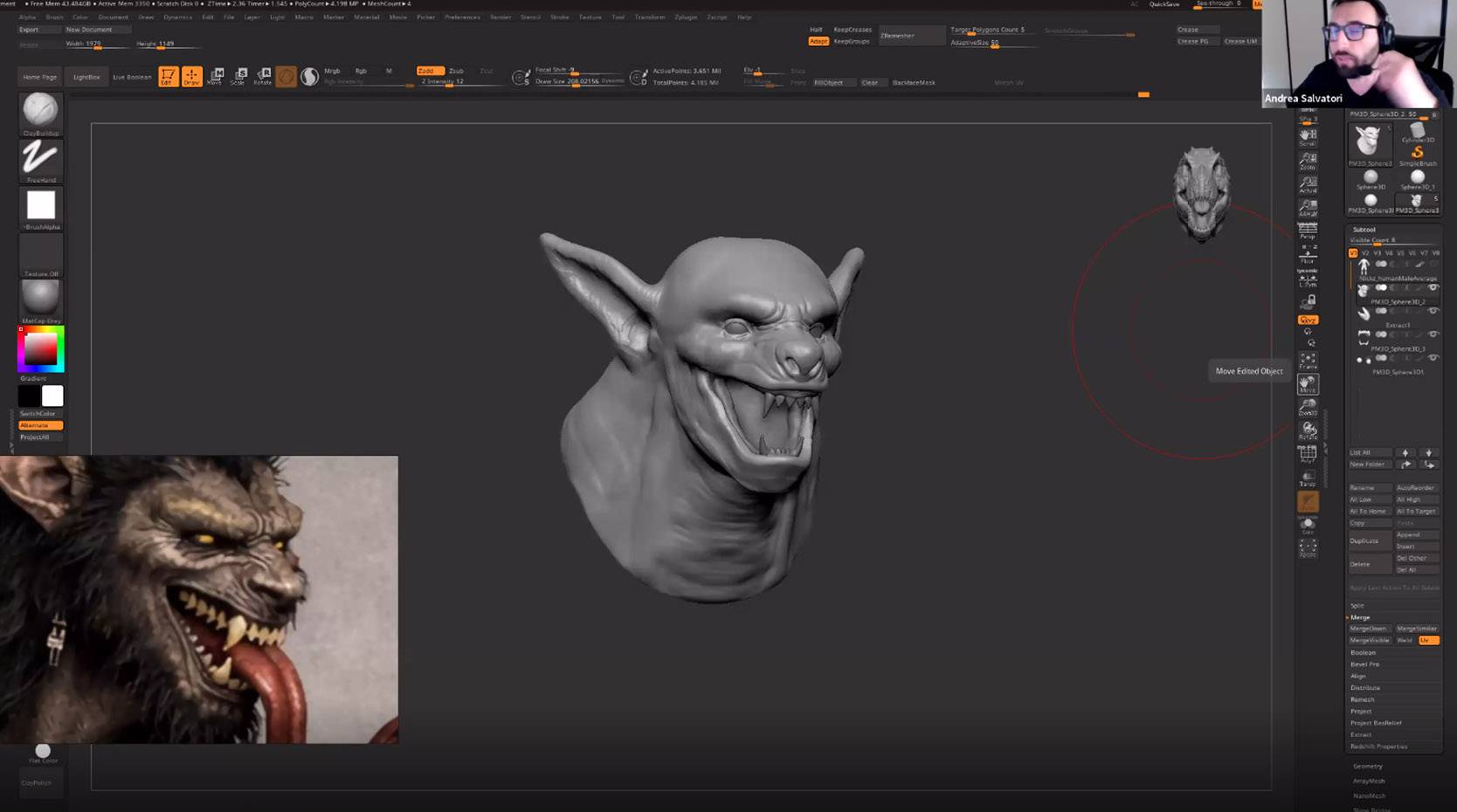Click the main color picker square
This screenshot has height=812, width=1457.
pos(40,349)
